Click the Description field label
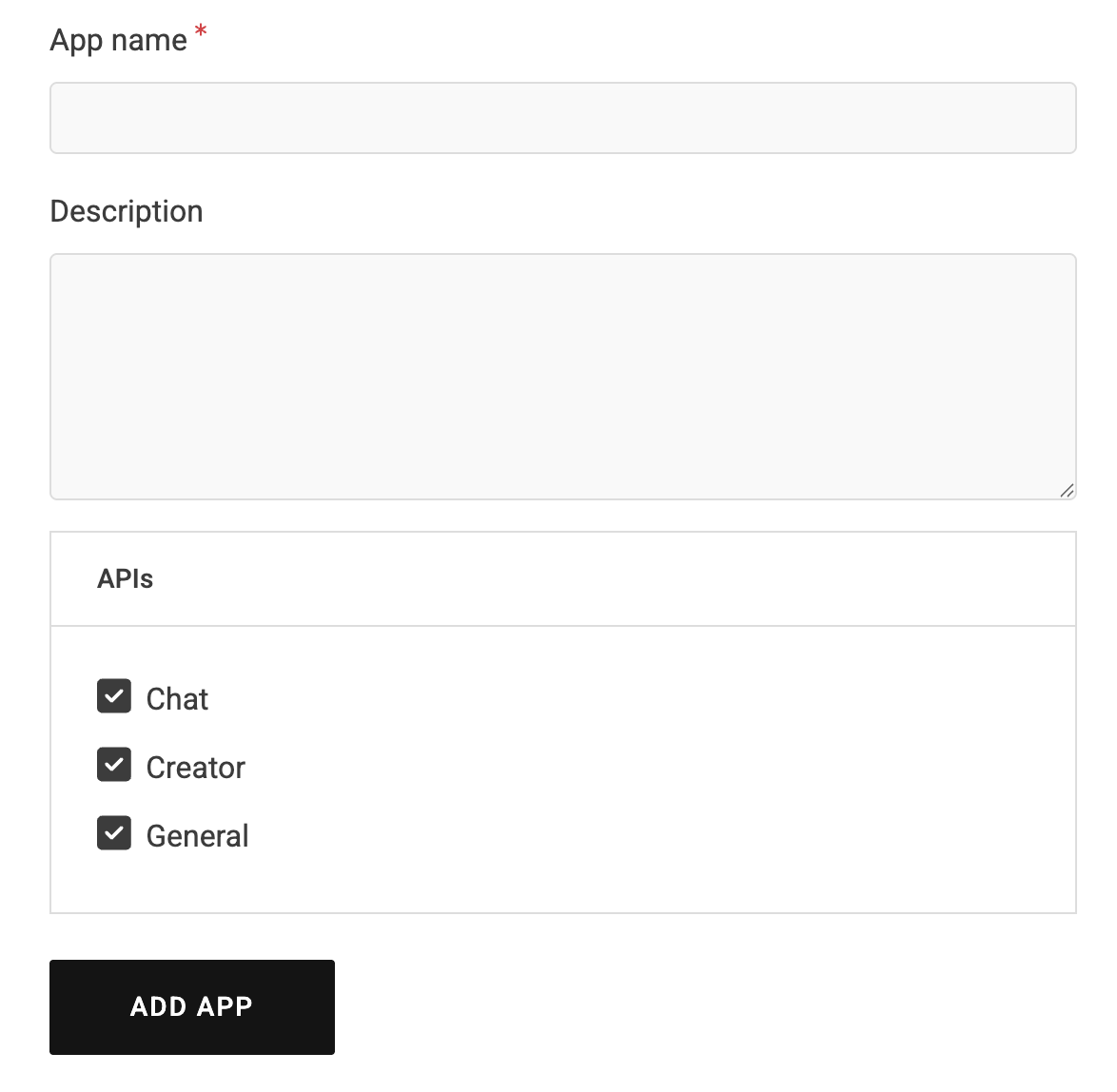Screen dimensions: 1117x1092 126,211
